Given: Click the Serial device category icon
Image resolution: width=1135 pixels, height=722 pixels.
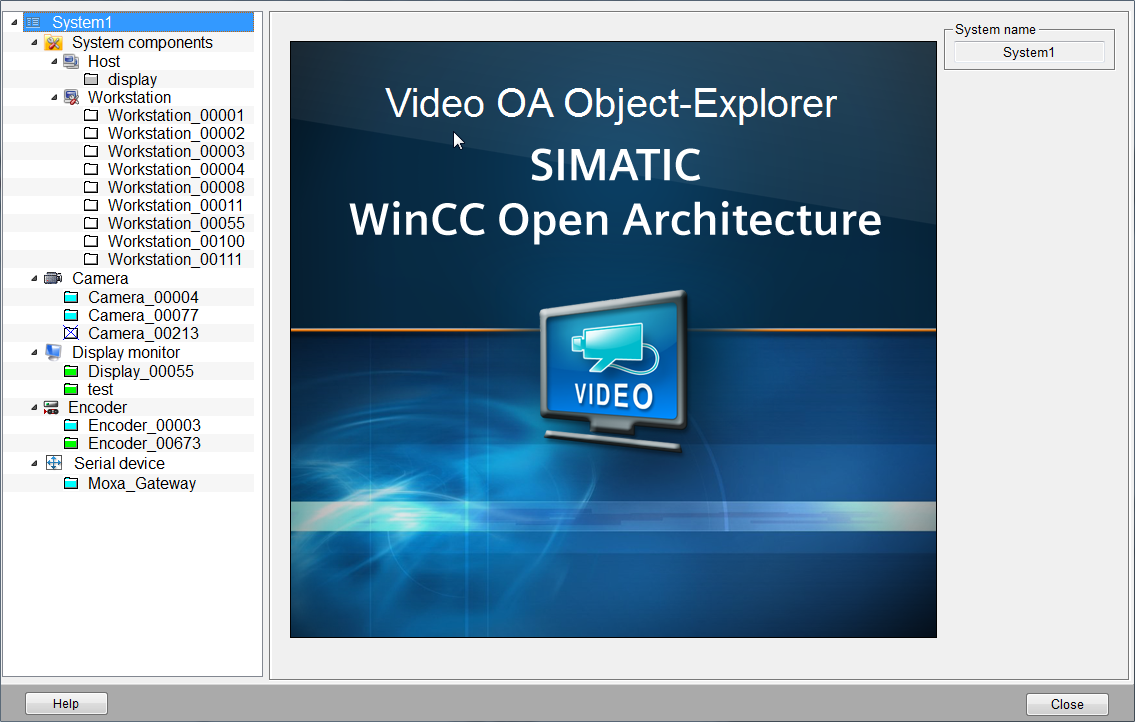Looking at the screenshot, I should pos(54,463).
